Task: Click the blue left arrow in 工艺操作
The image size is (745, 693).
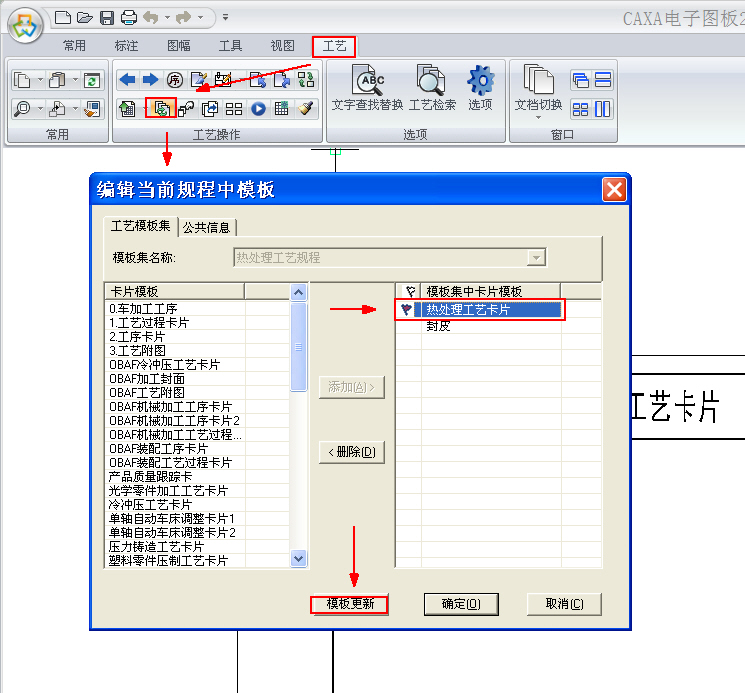Action: pyautogui.click(x=127, y=80)
